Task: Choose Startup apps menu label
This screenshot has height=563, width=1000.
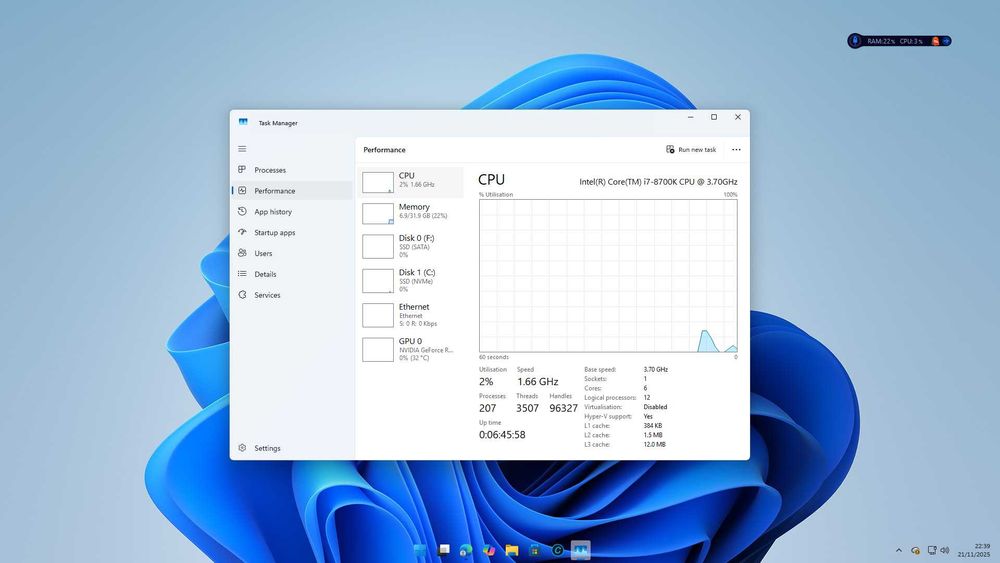Action: 275,233
